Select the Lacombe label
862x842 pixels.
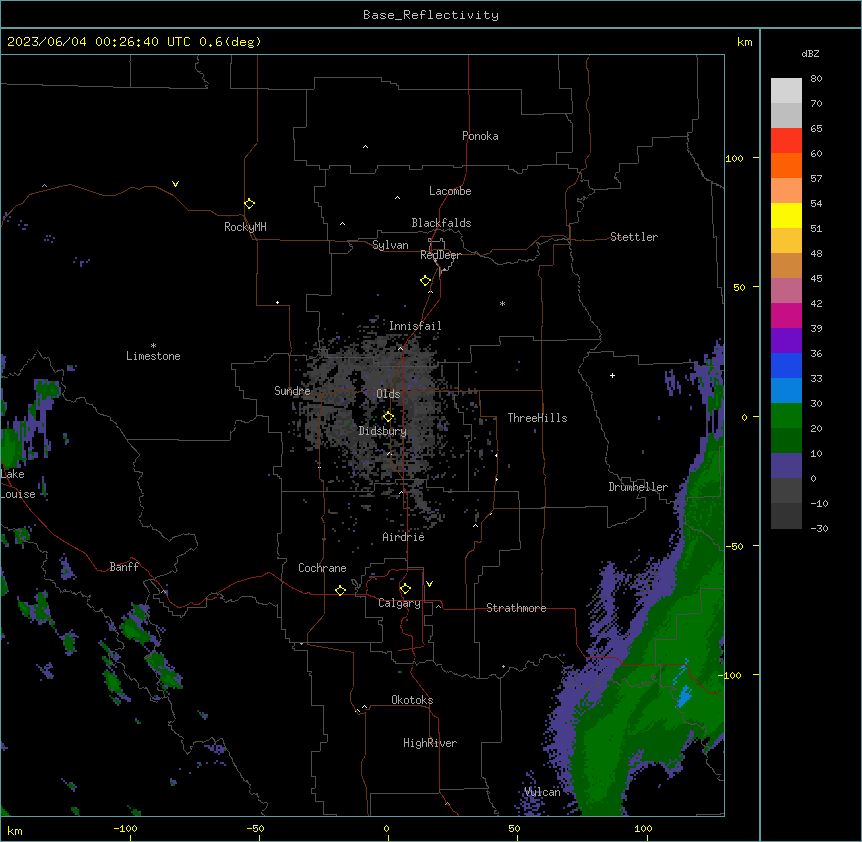(450, 191)
